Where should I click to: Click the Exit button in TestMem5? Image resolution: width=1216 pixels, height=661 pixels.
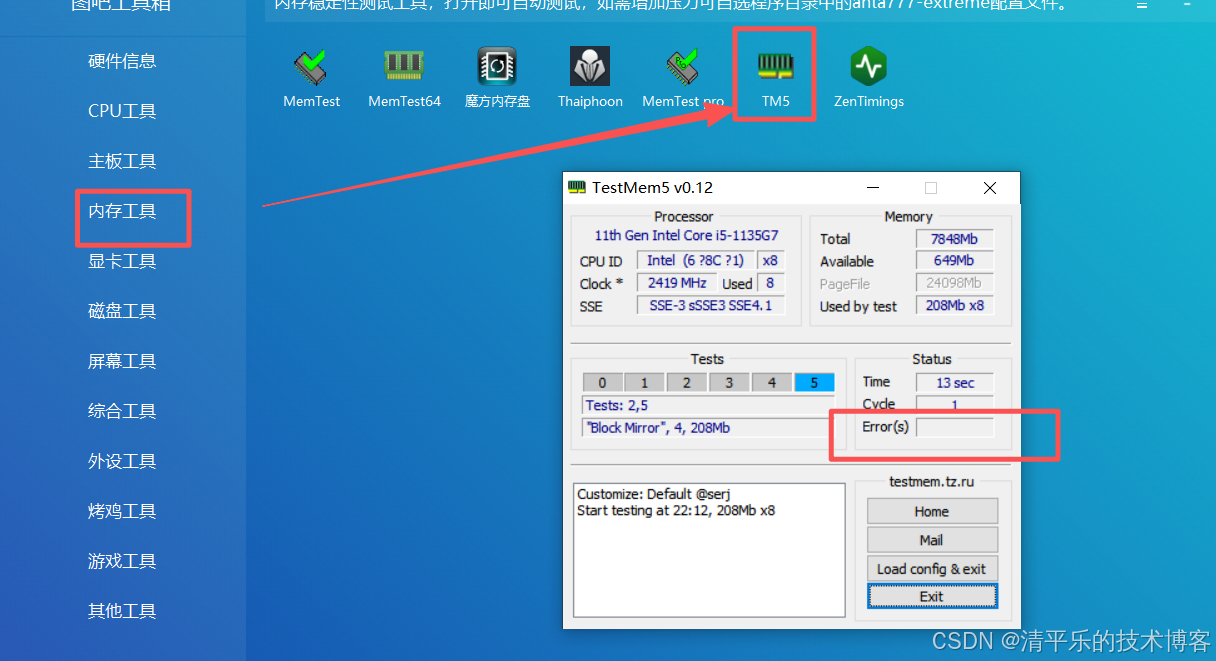[932, 596]
